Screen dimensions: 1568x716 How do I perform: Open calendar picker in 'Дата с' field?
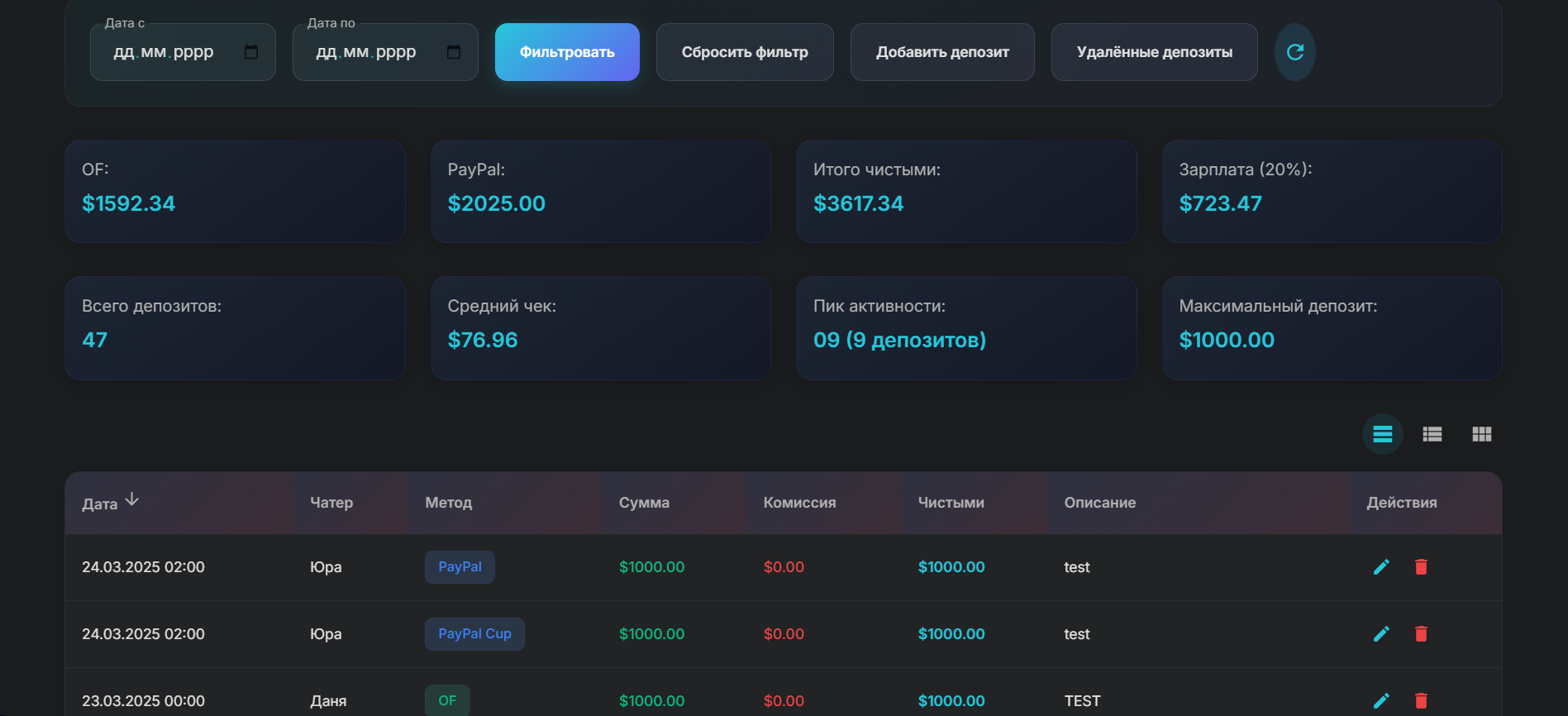[251, 52]
